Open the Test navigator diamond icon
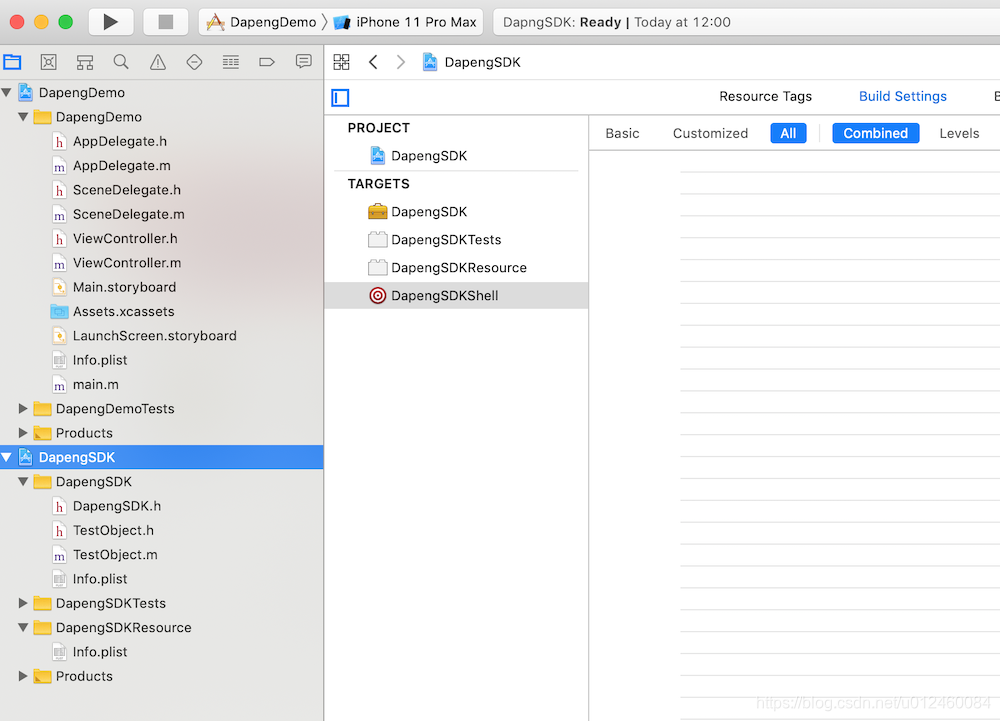Image resolution: width=1000 pixels, height=721 pixels. (x=194, y=62)
